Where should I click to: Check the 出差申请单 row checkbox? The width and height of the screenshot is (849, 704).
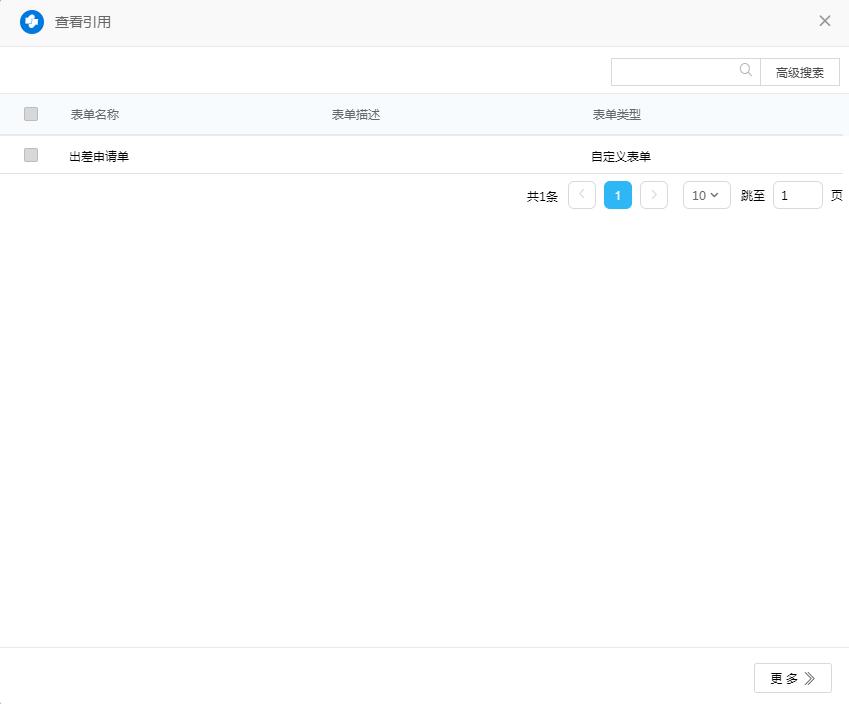(x=31, y=155)
